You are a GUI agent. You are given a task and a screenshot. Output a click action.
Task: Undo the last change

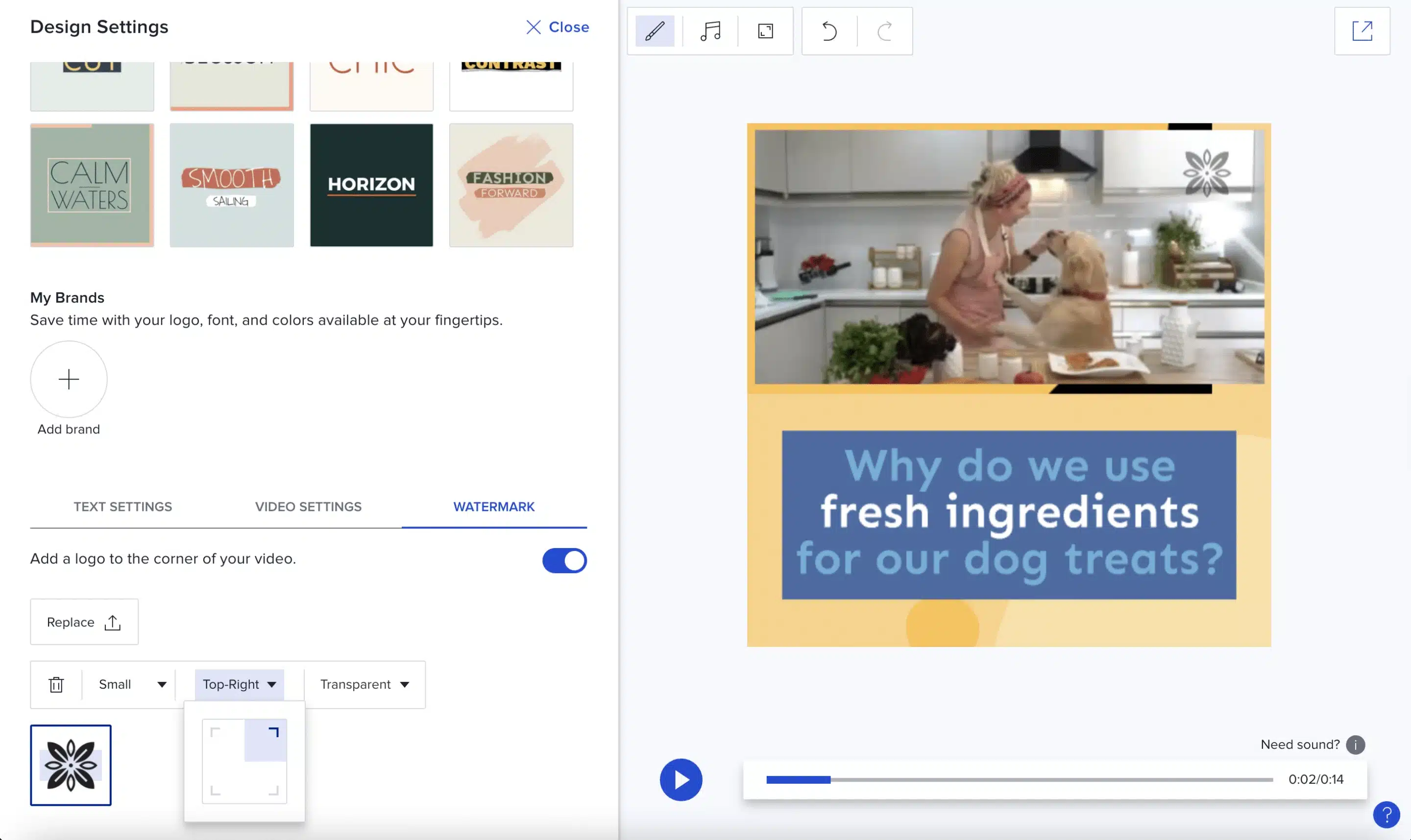828,31
